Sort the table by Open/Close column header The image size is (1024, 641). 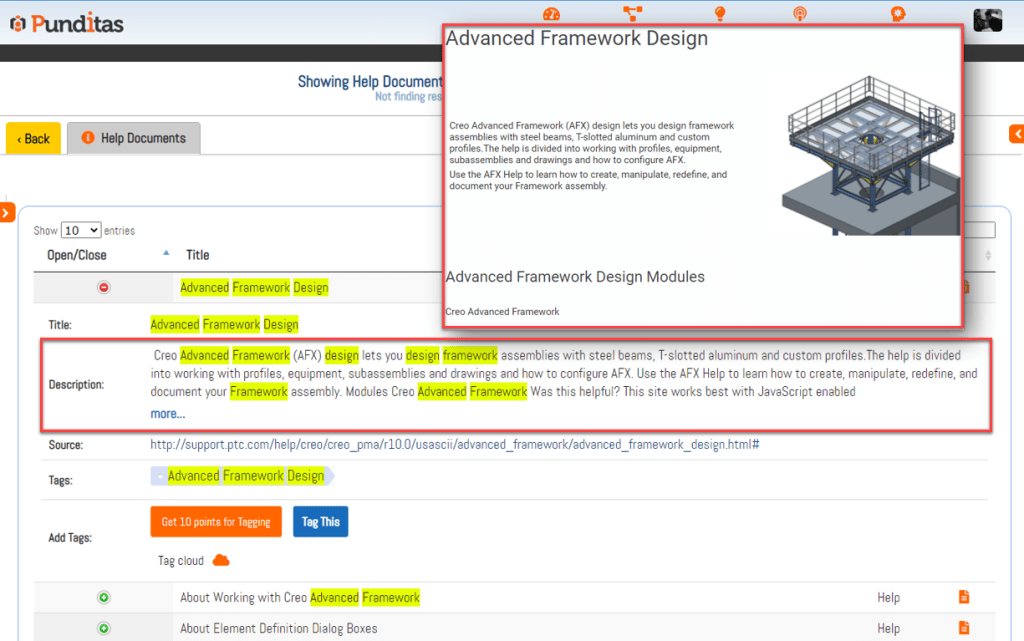[77, 255]
